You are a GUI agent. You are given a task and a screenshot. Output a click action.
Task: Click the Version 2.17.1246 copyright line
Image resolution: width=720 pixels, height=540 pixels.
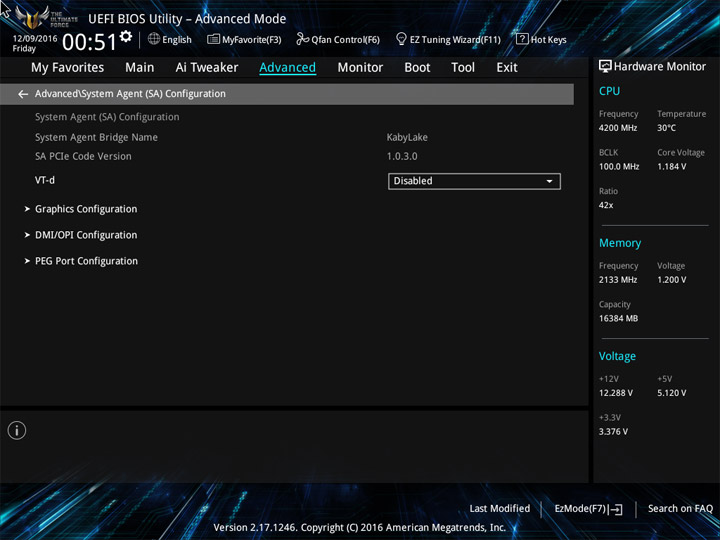[360, 527]
